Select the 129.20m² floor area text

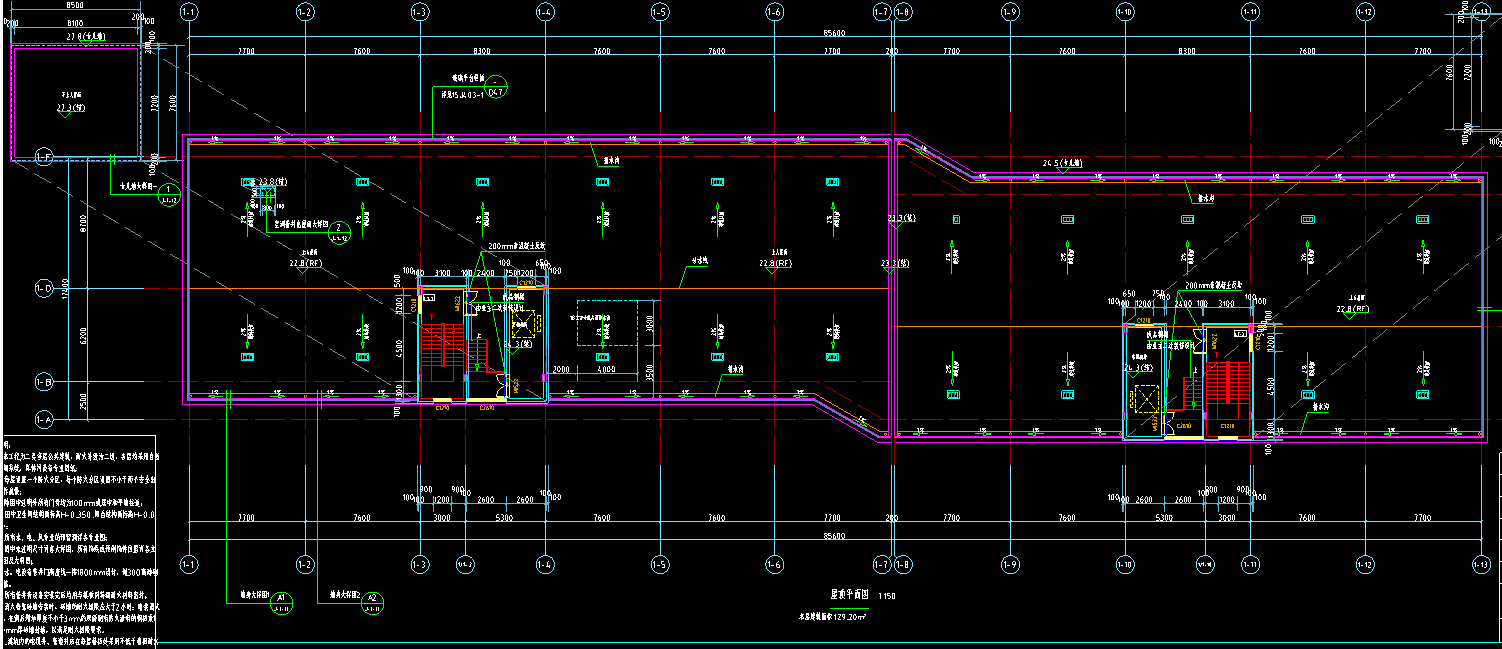click(832, 617)
